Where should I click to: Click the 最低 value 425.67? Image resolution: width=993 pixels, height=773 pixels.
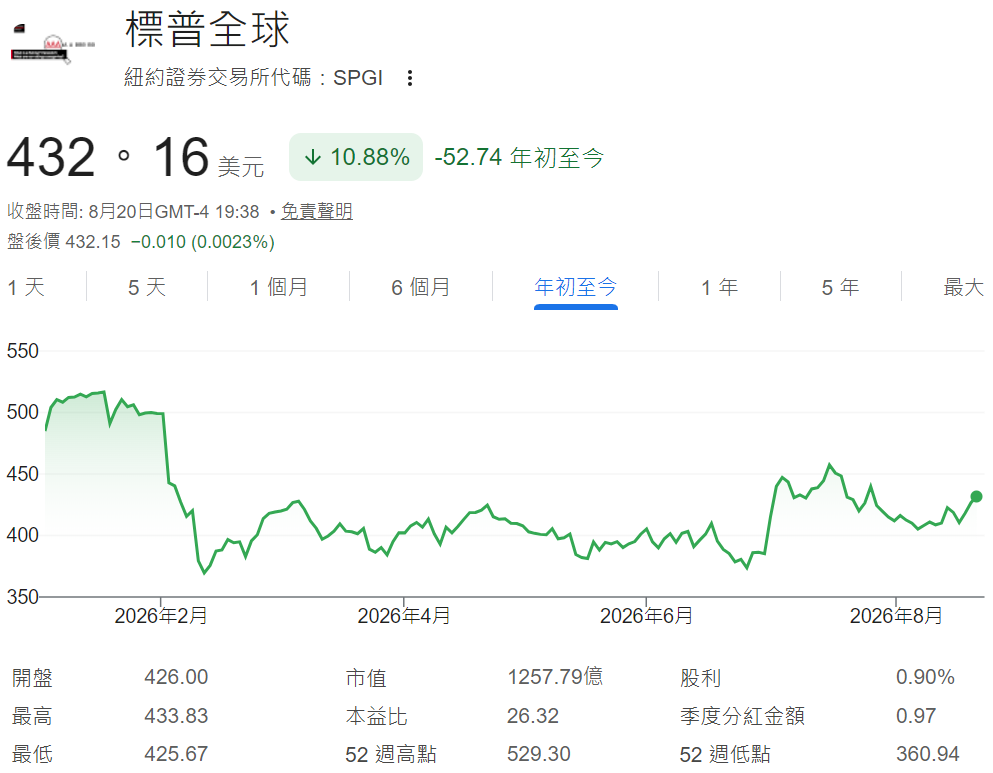point(176,754)
